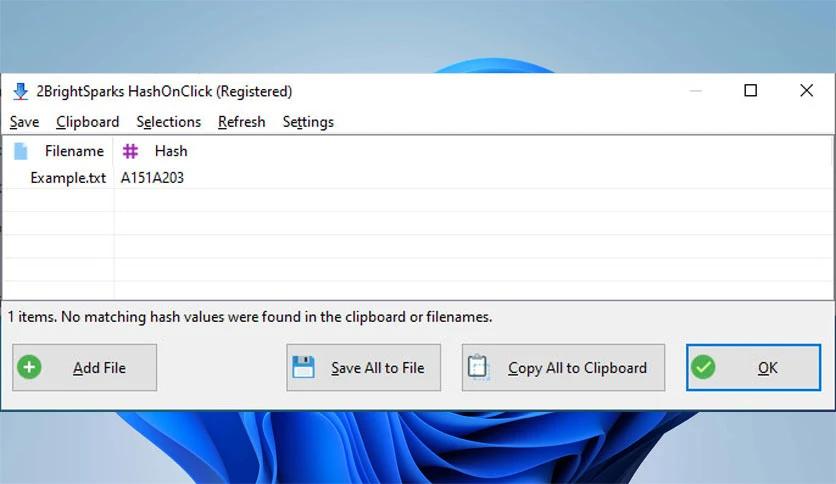Open the Selections menu
This screenshot has width=836, height=484.
[x=169, y=122]
